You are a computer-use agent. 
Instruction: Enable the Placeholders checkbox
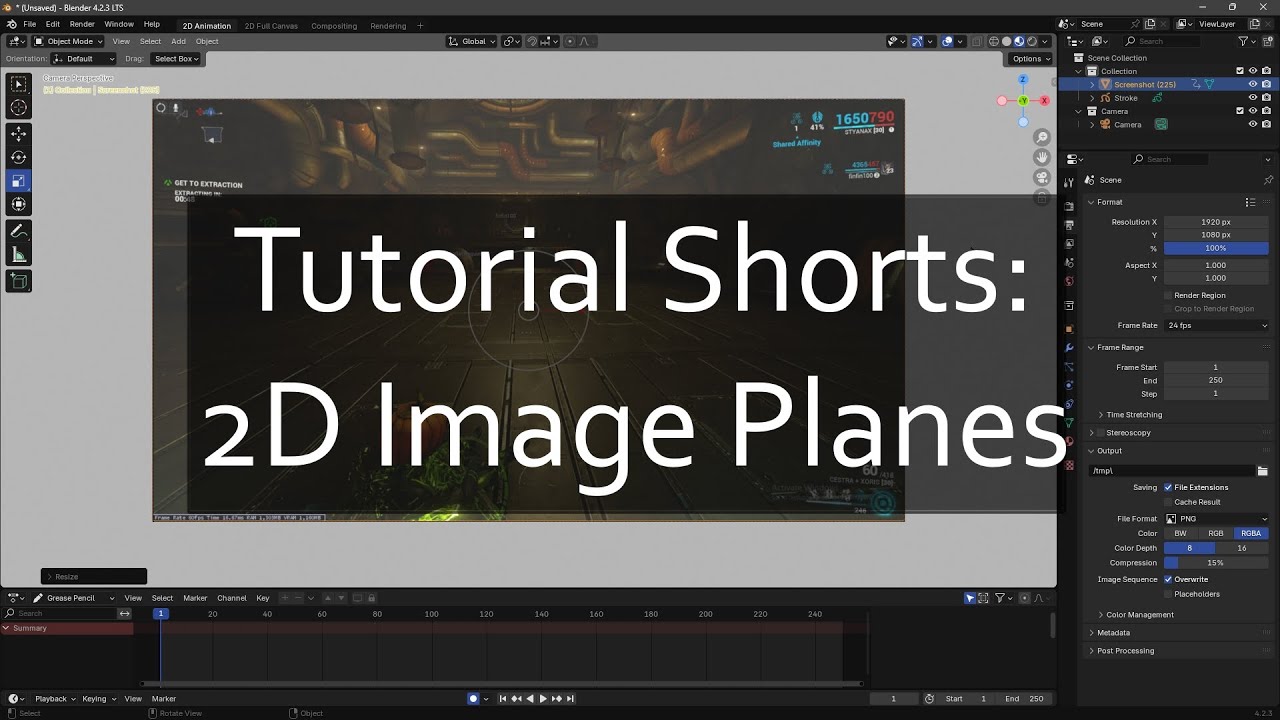point(1168,594)
